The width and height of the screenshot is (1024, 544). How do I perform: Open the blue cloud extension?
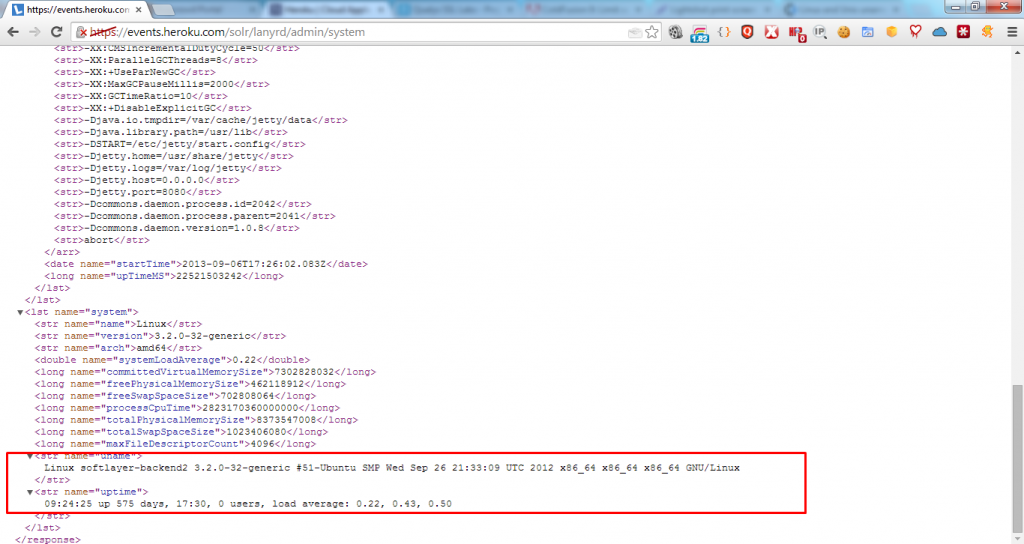coord(939,32)
